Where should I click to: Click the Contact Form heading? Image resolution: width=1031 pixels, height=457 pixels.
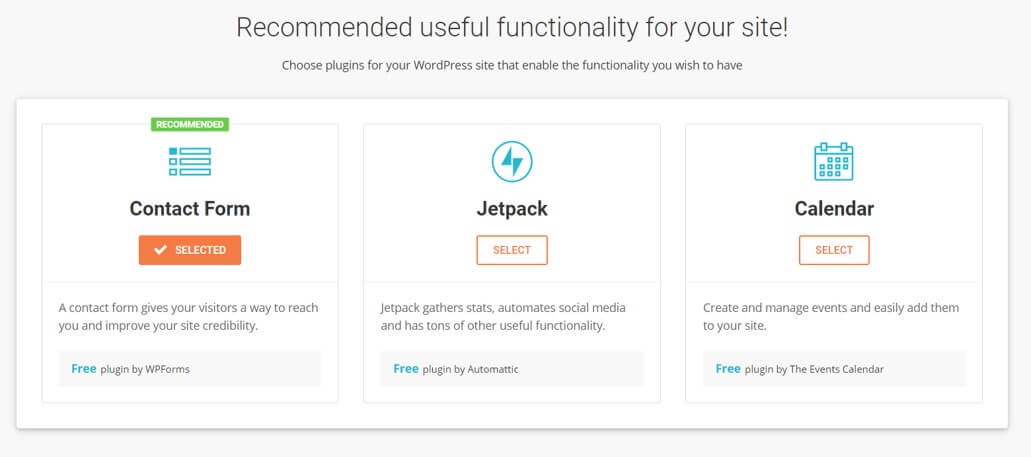tap(190, 209)
